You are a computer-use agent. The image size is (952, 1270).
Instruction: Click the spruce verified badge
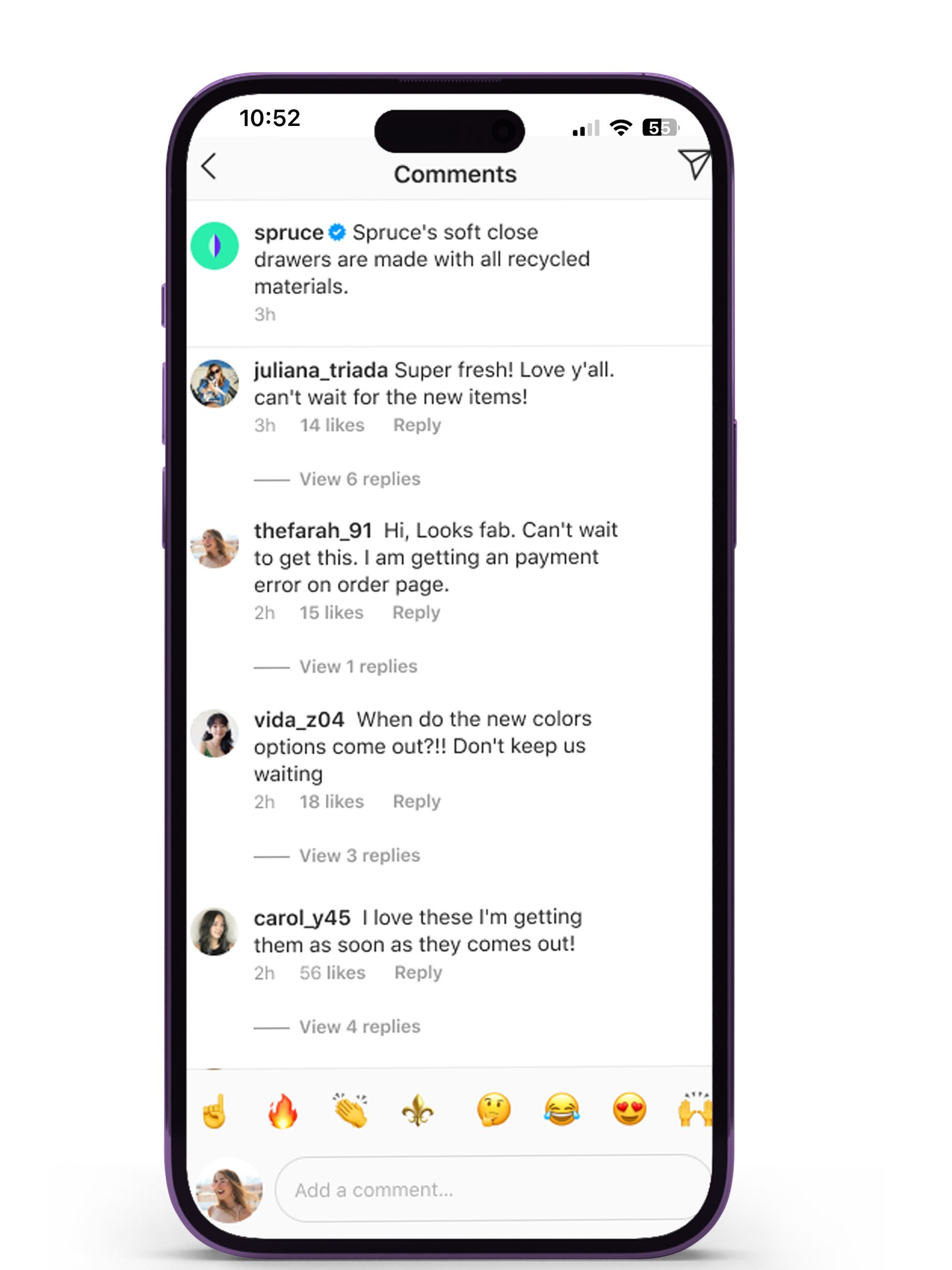point(338,232)
